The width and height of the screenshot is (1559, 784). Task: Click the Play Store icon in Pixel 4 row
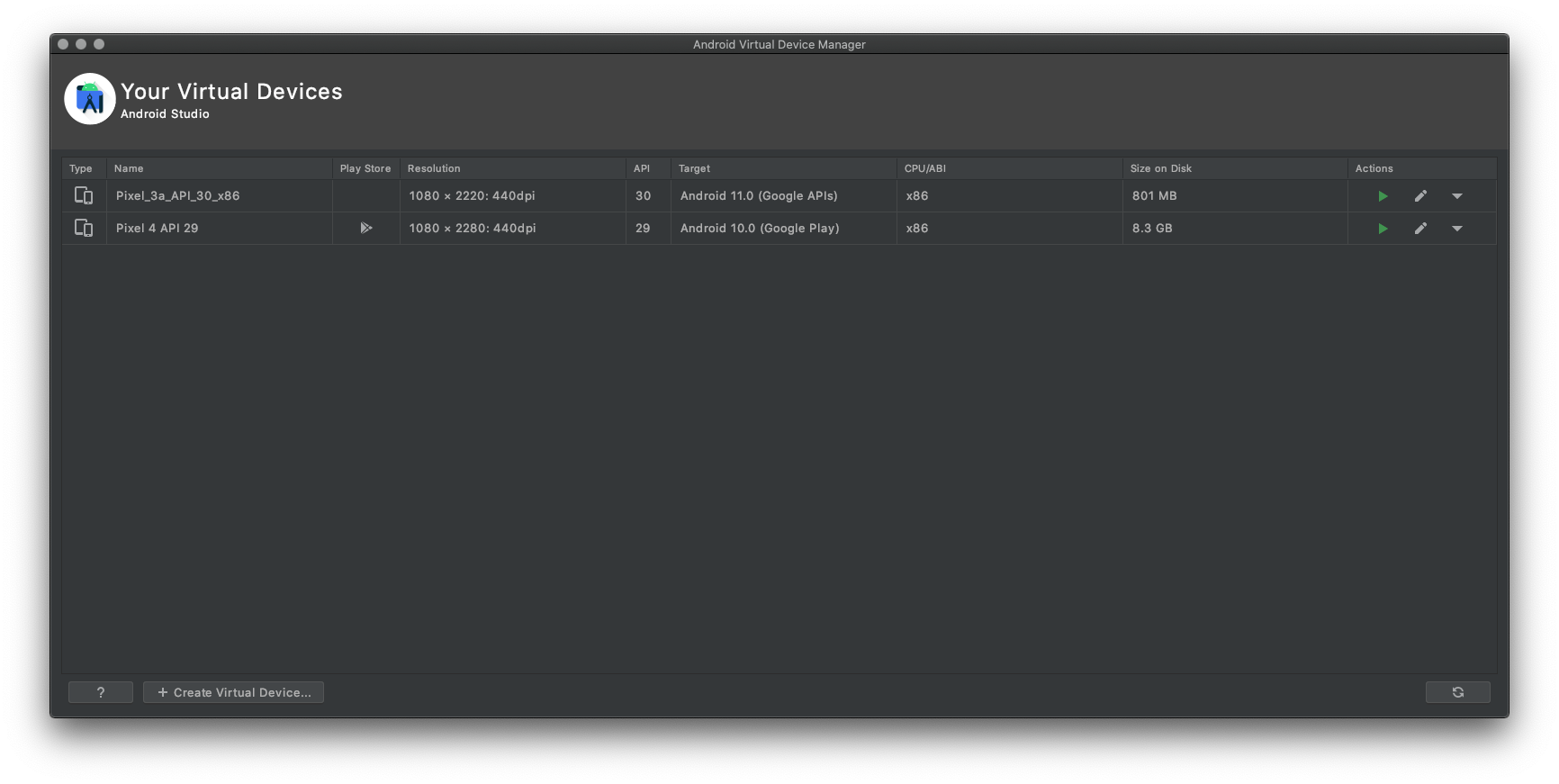coord(366,228)
